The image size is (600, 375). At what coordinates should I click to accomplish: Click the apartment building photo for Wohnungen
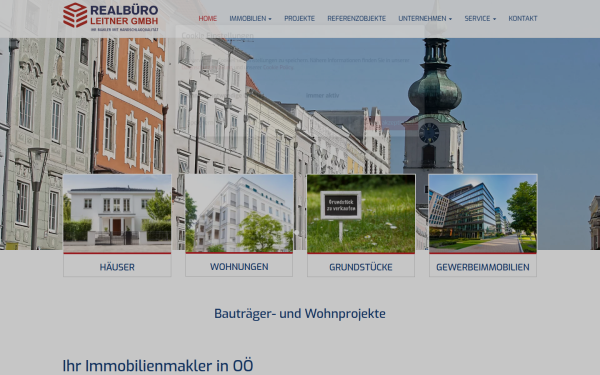click(x=239, y=214)
